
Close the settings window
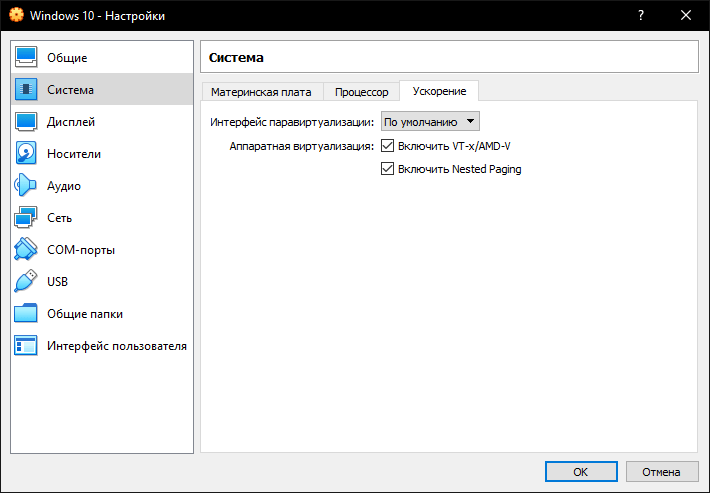[686, 15]
